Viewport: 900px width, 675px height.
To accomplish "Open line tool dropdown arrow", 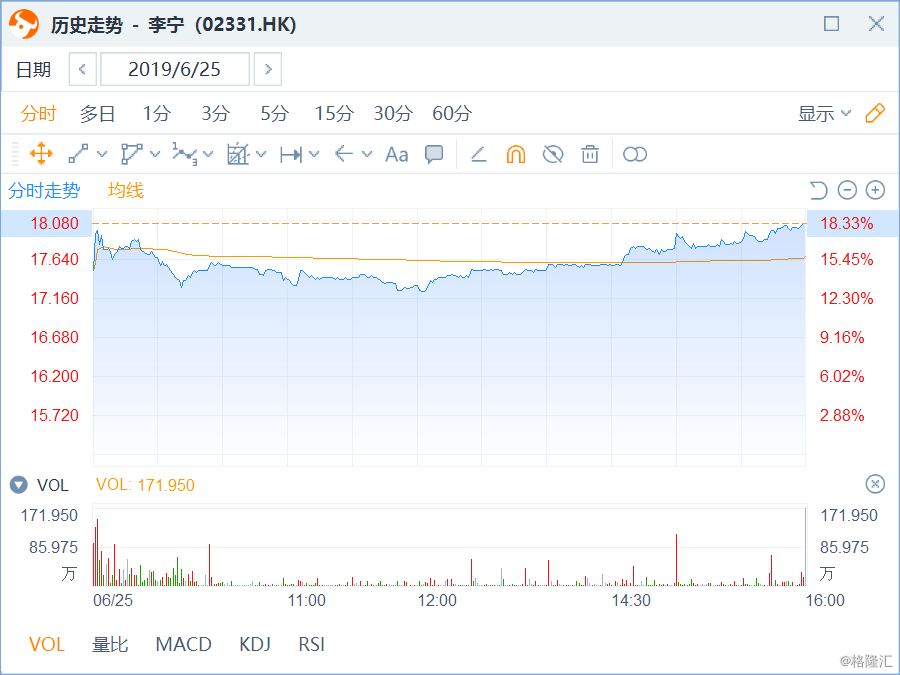I will 102,154.
